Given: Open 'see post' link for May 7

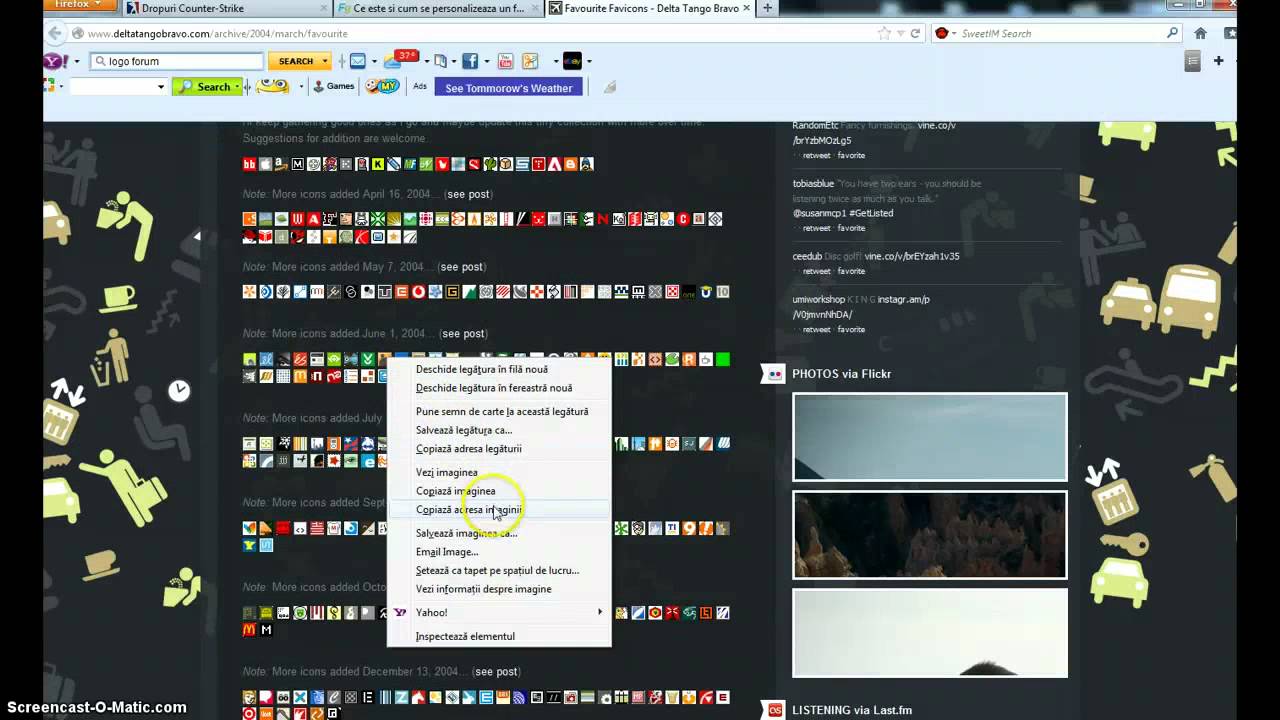Looking at the screenshot, I should click(462, 267).
